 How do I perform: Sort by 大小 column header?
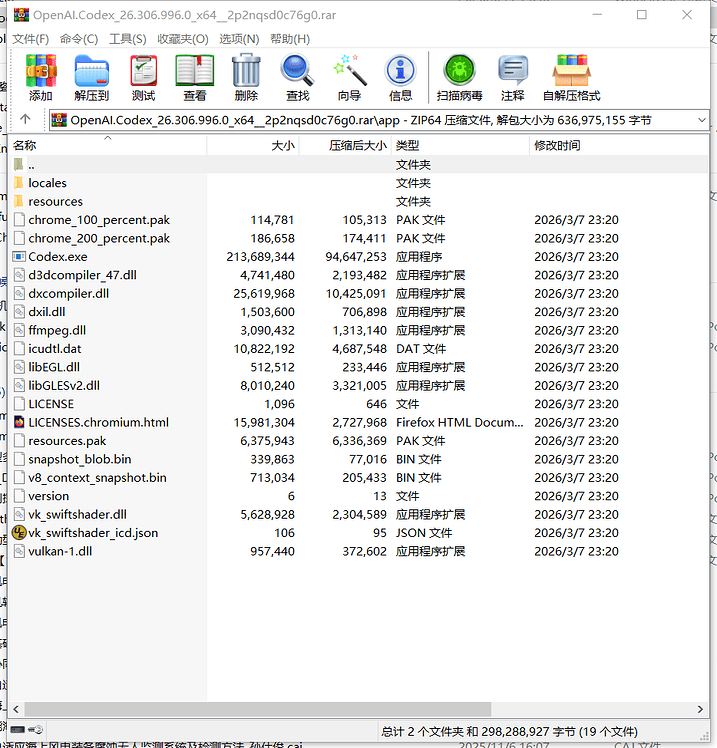click(x=253, y=145)
